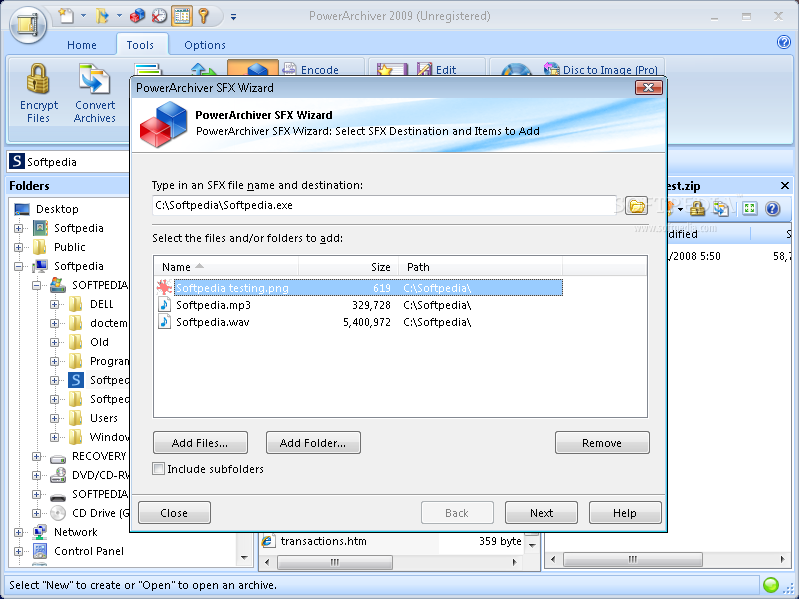Open dropdown arrow next to Extract folder icon
The width and height of the screenshot is (799, 599).
point(119,16)
